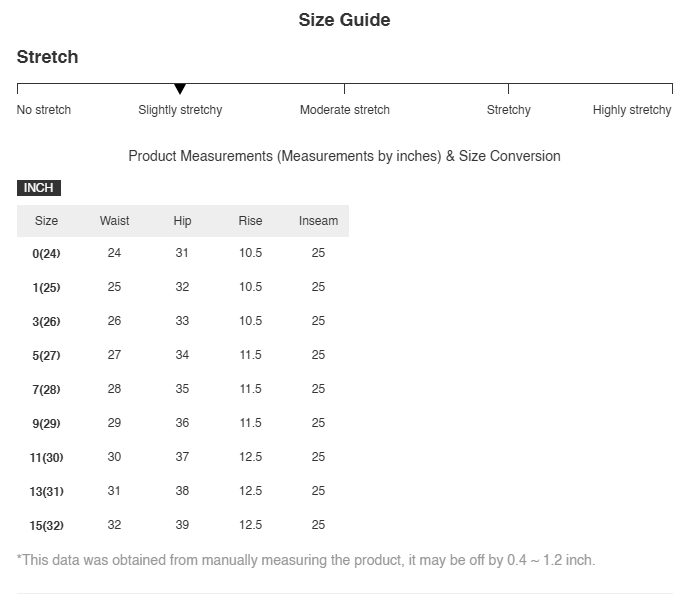Click the Highly stretchy label
691x594 pixels.
(x=632, y=110)
